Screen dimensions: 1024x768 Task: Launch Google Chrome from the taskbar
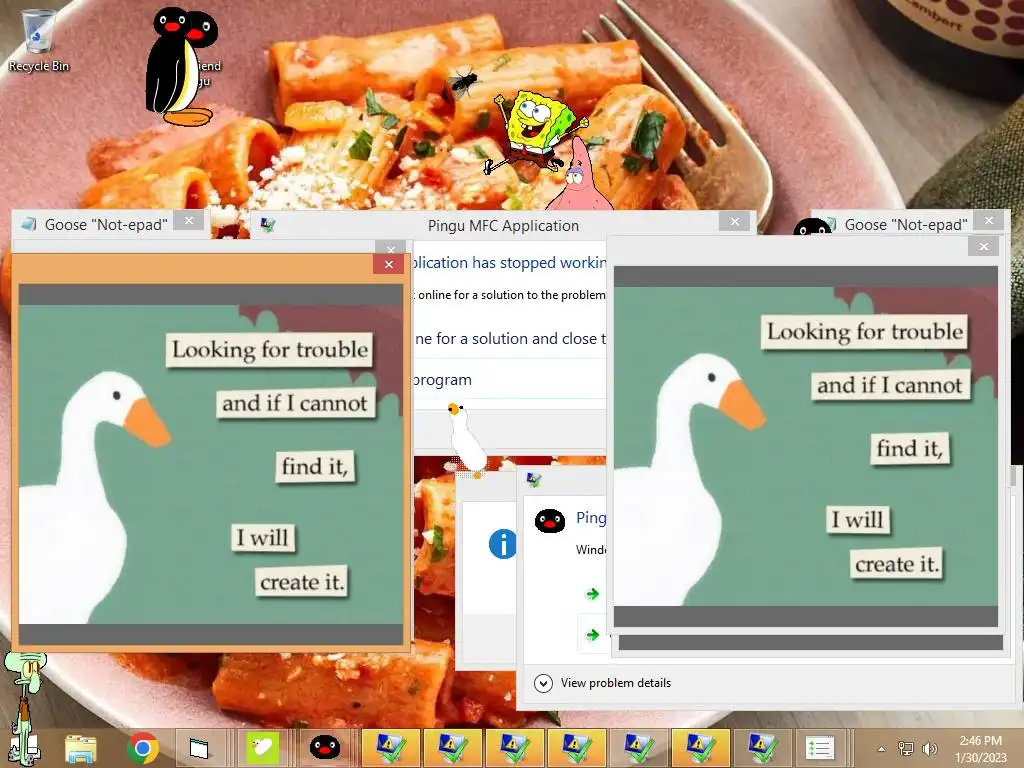(142, 748)
